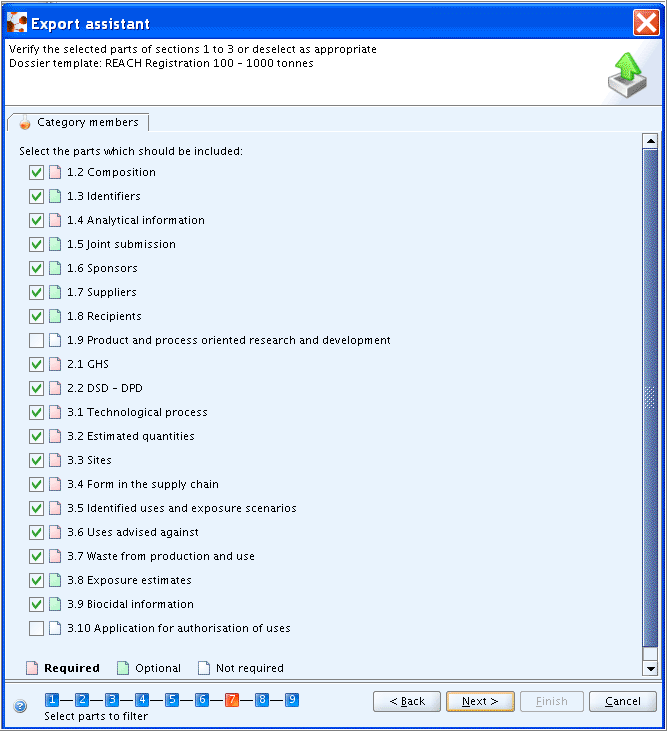Jump to wizard step 3 icon

(112, 700)
